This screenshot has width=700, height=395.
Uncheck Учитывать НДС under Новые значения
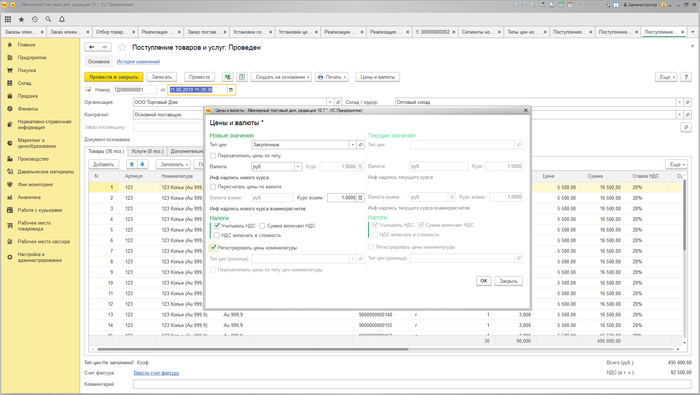tap(217, 226)
